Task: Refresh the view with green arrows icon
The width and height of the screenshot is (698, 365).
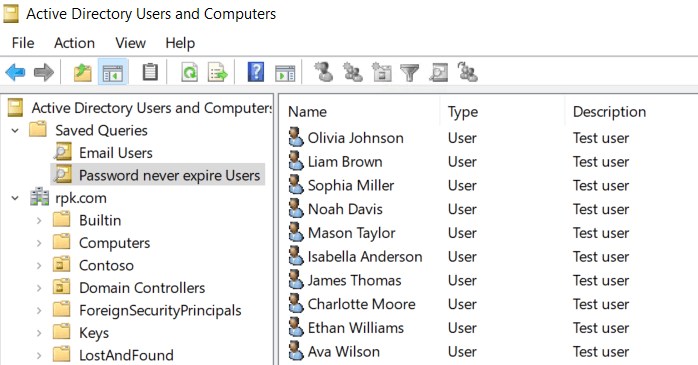Action: pyautogui.click(x=190, y=72)
